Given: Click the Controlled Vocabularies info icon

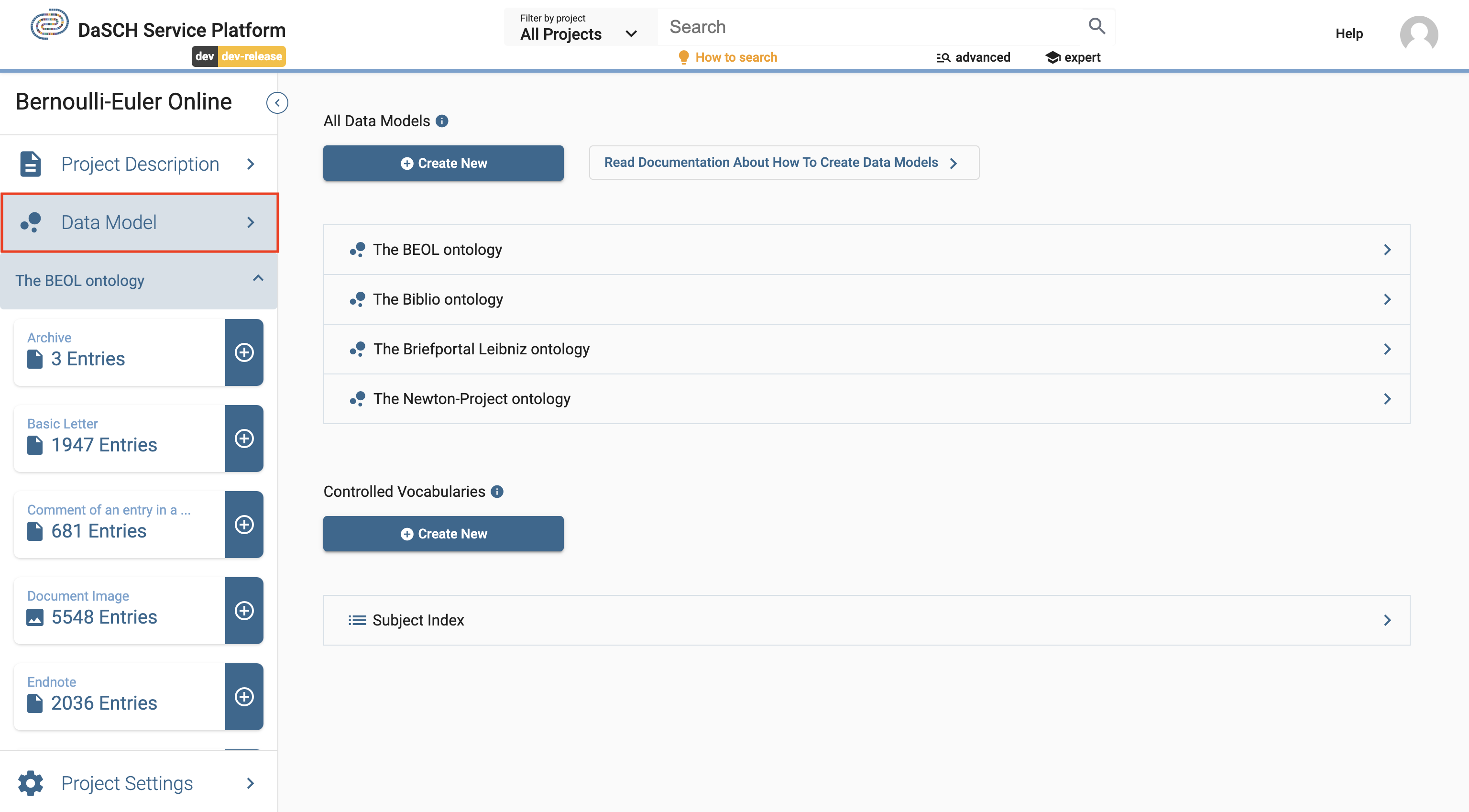Looking at the screenshot, I should point(497,492).
